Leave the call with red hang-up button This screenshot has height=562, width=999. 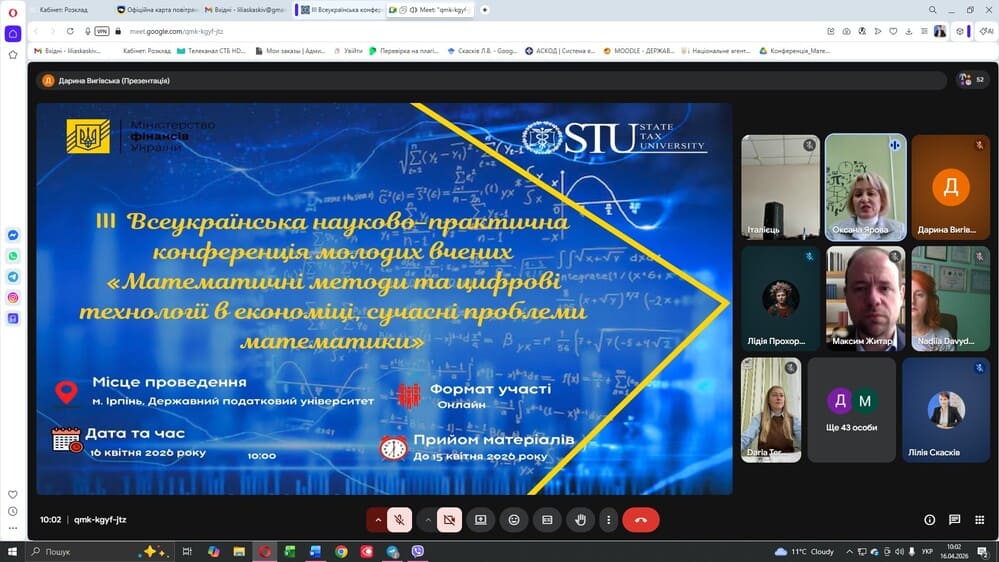coord(641,520)
